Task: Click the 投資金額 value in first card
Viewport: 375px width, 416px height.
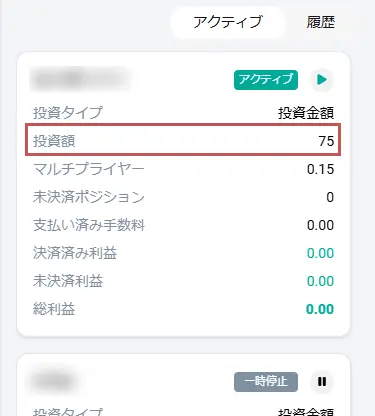Action: point(306,113)
